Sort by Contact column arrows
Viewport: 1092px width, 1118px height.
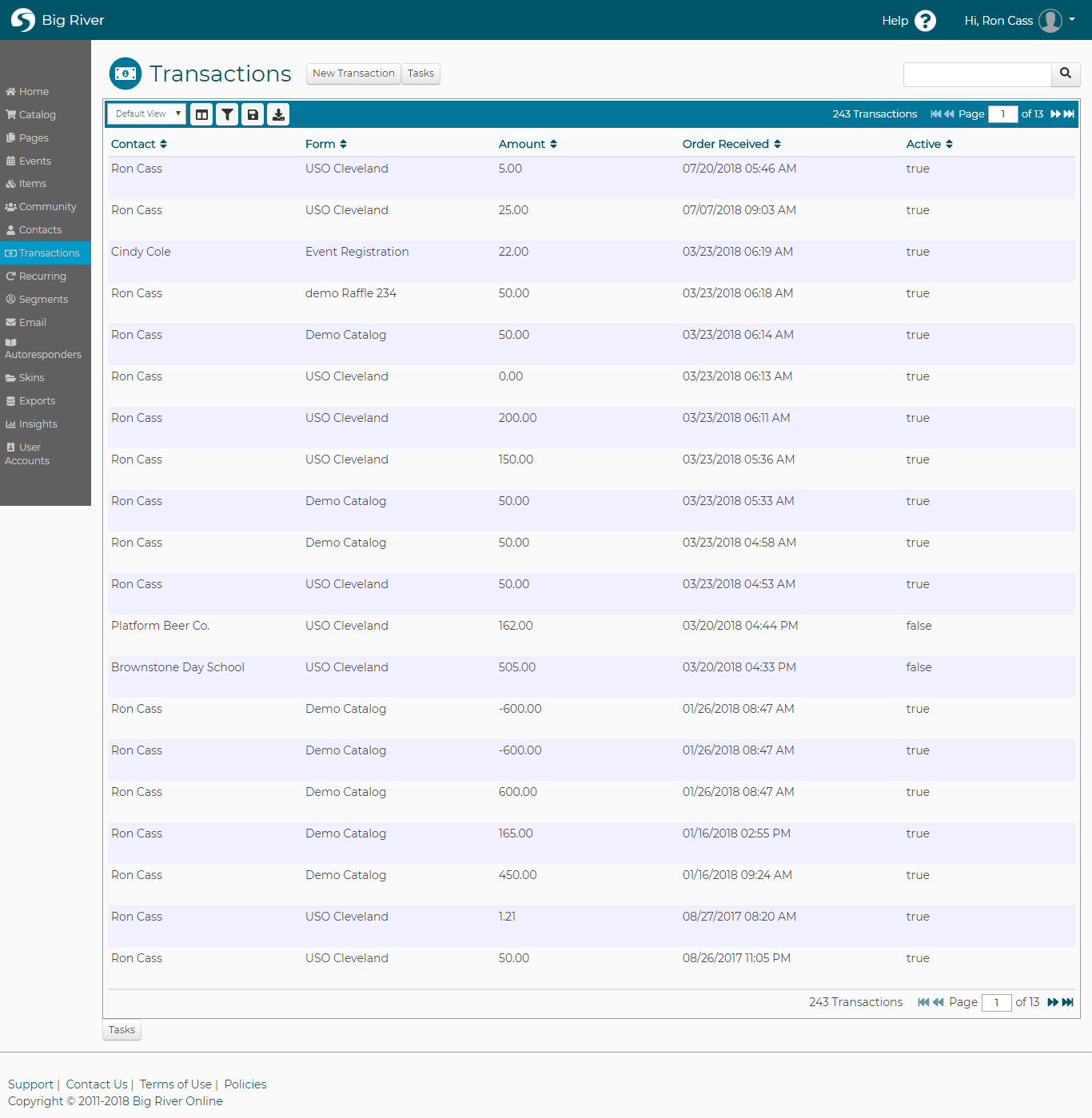pos(163,144)
